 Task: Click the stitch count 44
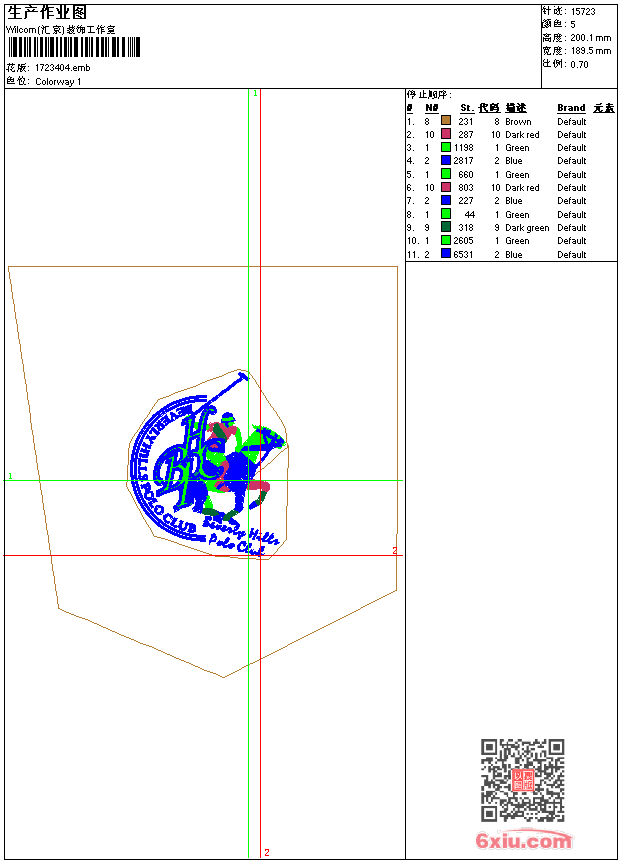point(470,214)
